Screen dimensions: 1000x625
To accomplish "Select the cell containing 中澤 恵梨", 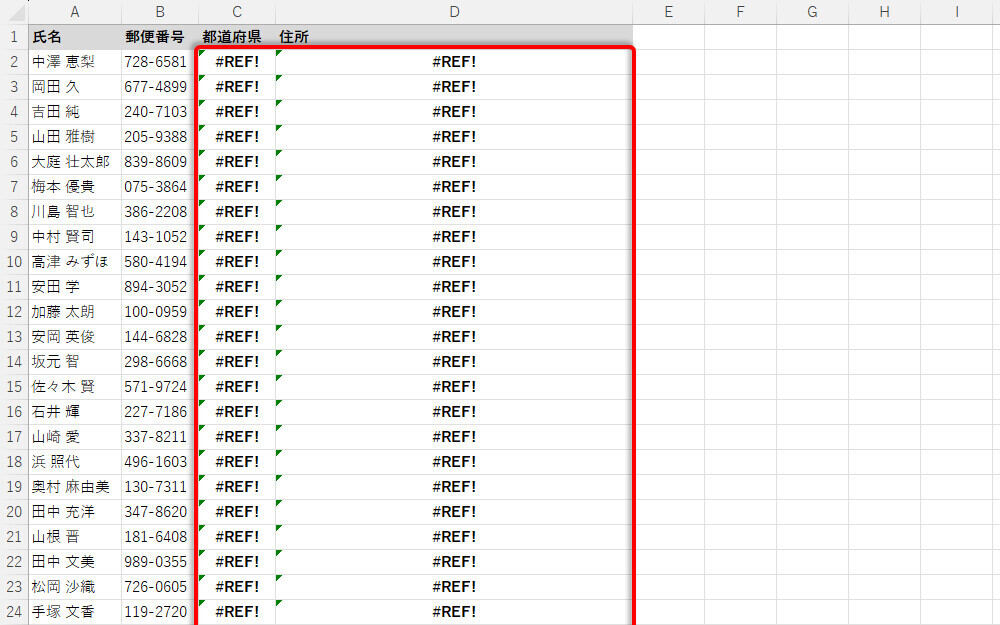I will pyautogui.click(x=75, y=62).
